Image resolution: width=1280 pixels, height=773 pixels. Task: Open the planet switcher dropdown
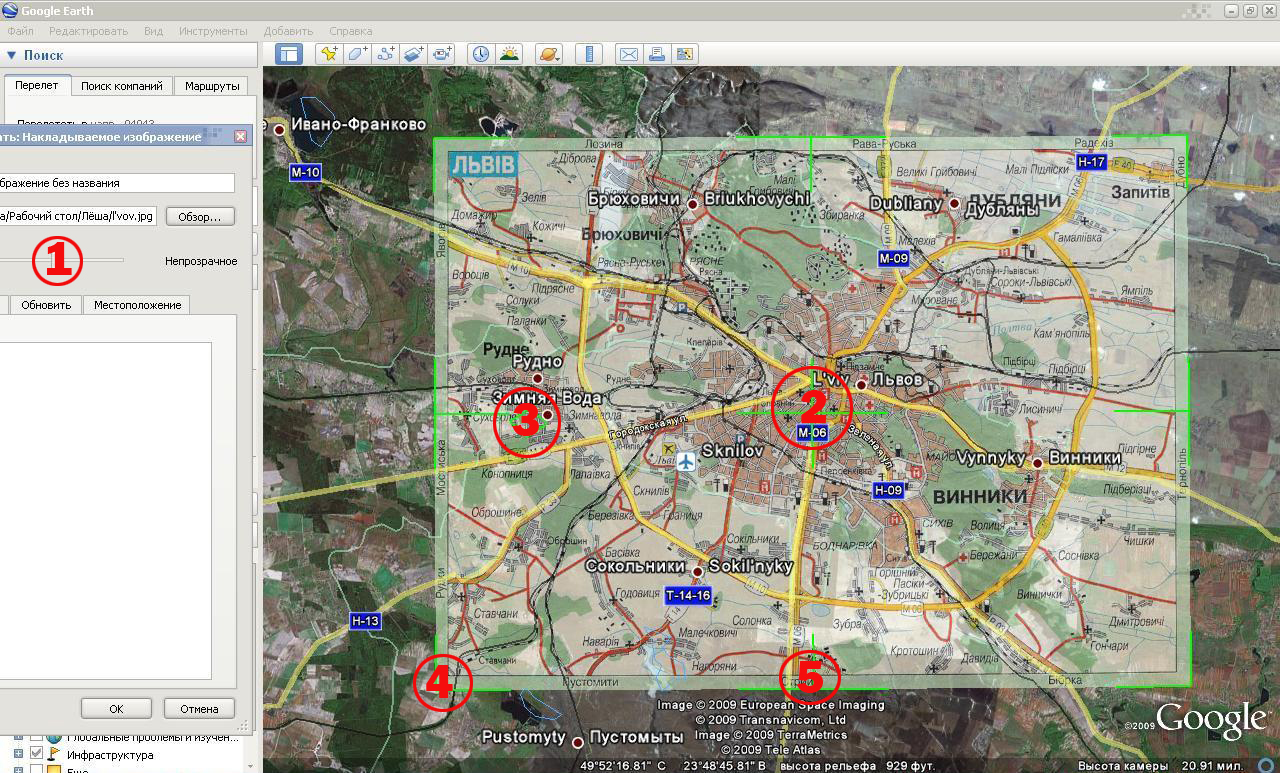coord(549,55)
